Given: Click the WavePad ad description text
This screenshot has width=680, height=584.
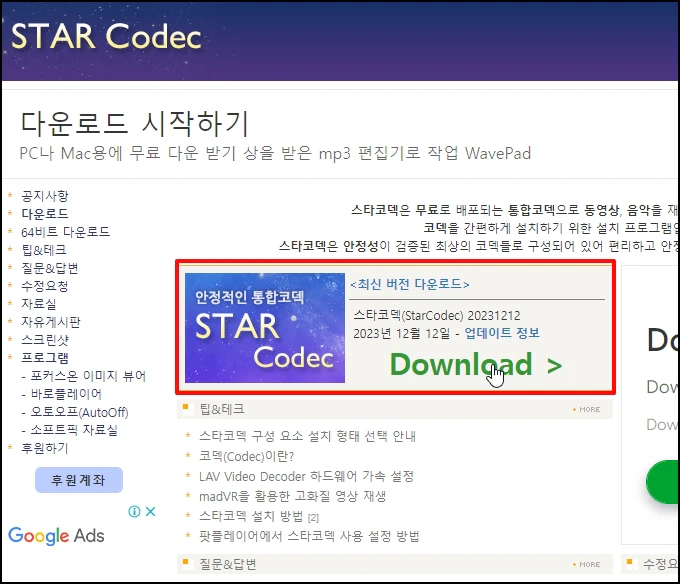Looking at the screenshot, I should 275,153.
